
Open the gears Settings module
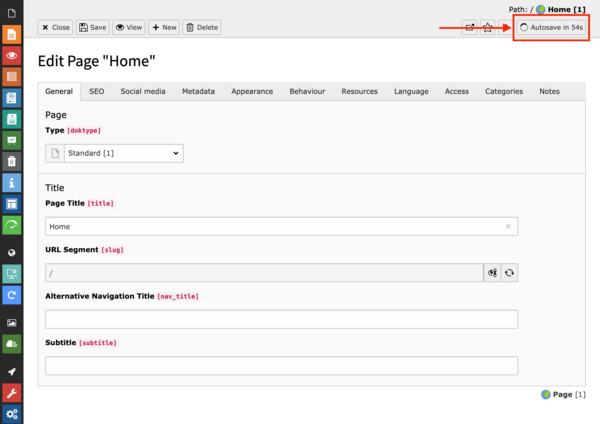coord(11,414)
